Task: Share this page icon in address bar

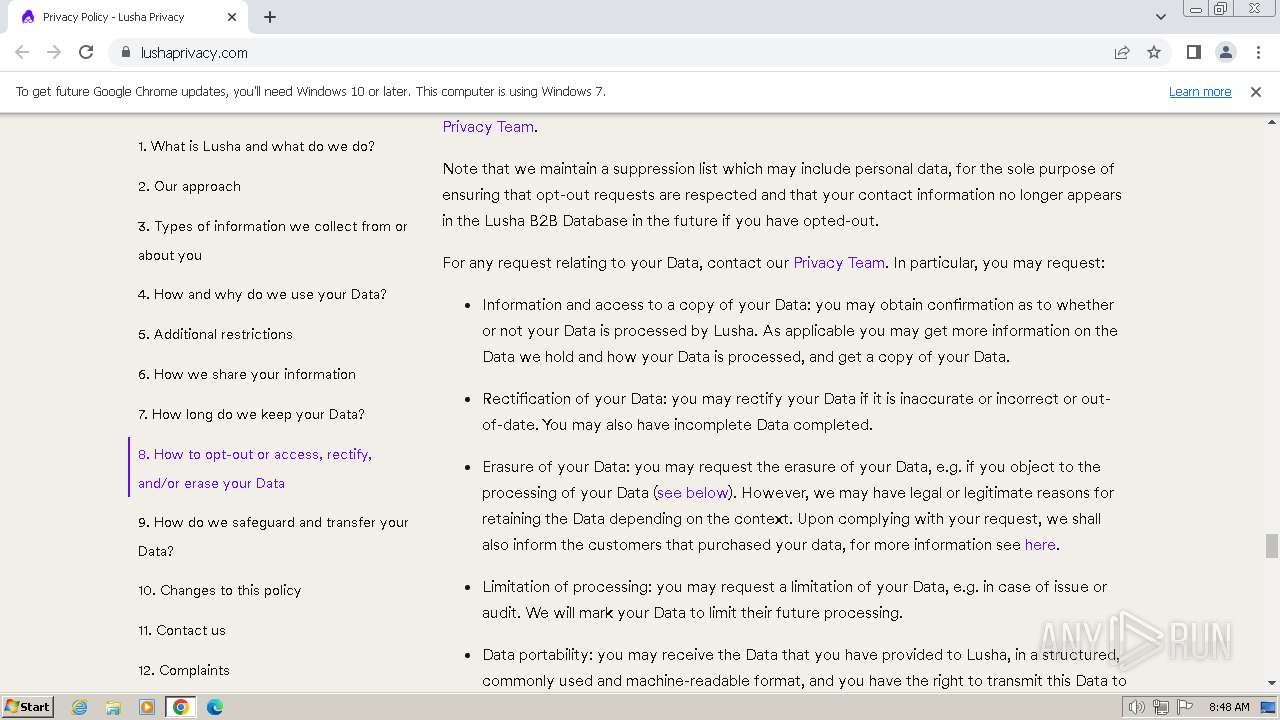Action: (x=1122, y=53)
